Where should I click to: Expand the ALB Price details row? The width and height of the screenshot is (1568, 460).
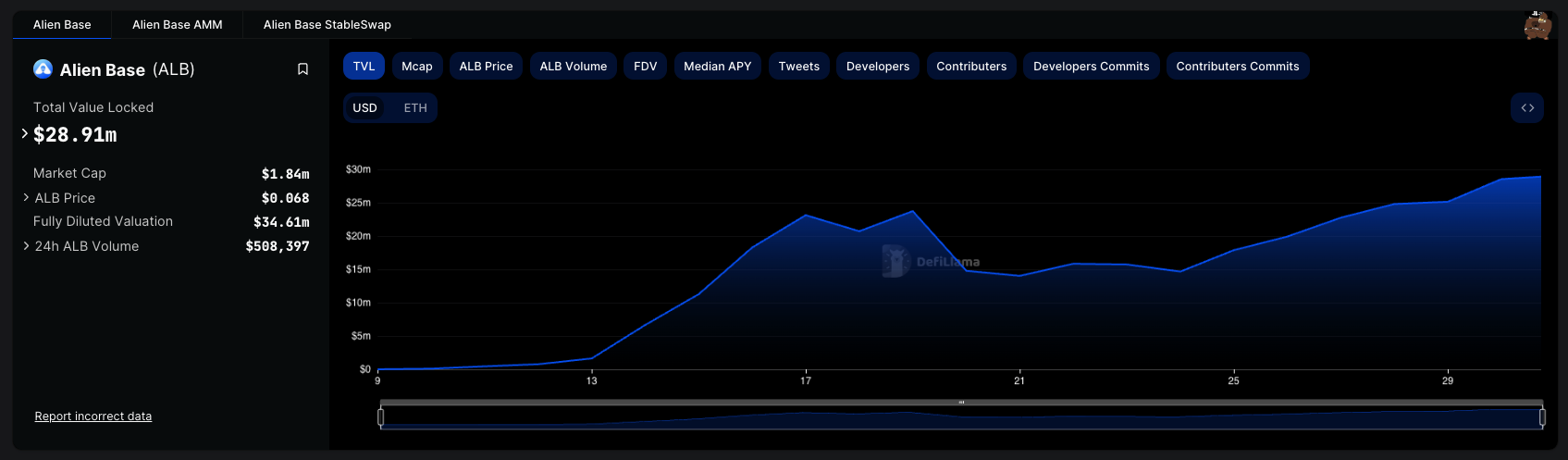[26, 198]
